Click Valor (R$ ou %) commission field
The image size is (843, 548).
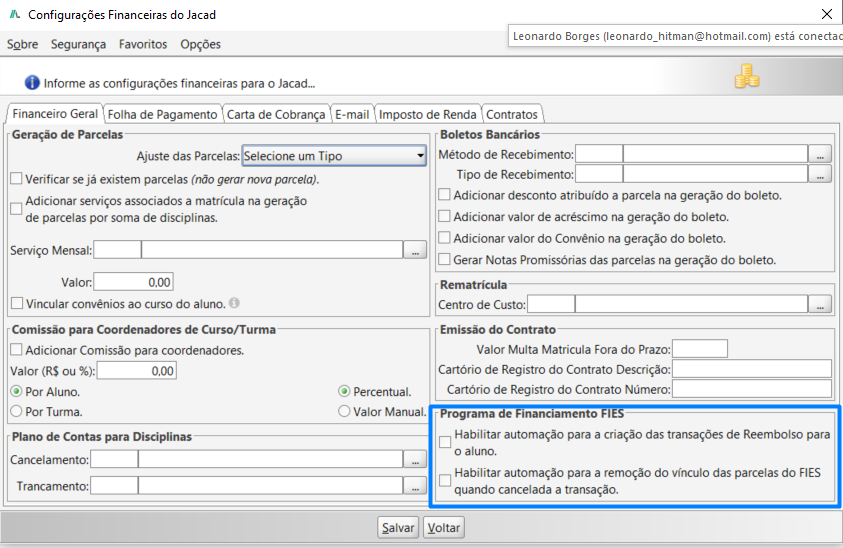tap(137, 371)
